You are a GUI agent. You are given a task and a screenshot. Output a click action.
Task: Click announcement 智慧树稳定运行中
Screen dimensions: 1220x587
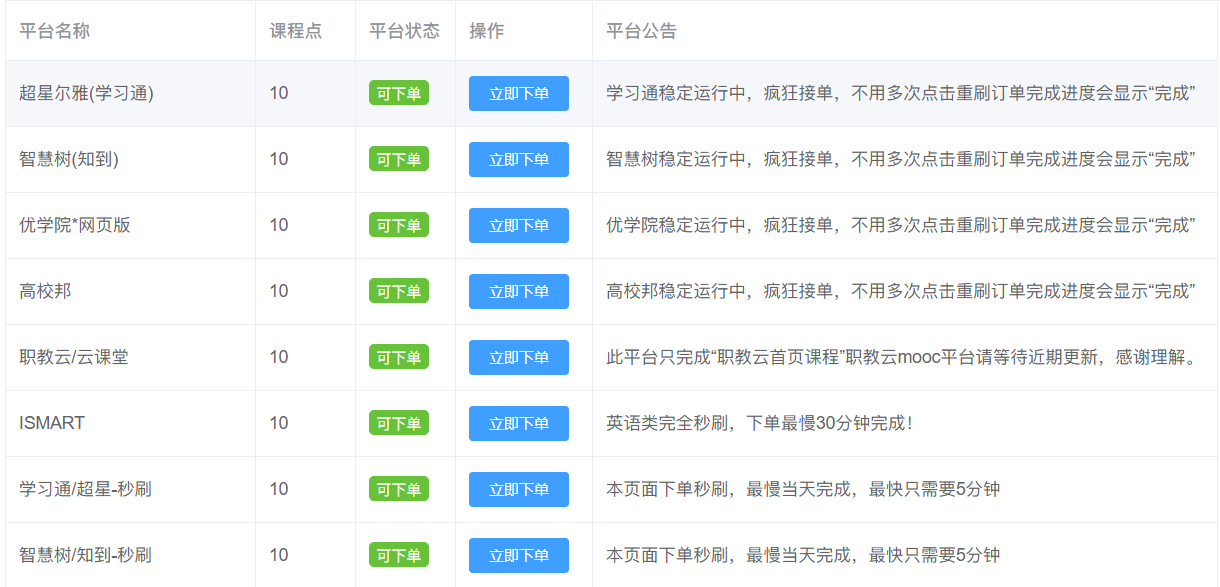tap(901, 159)
